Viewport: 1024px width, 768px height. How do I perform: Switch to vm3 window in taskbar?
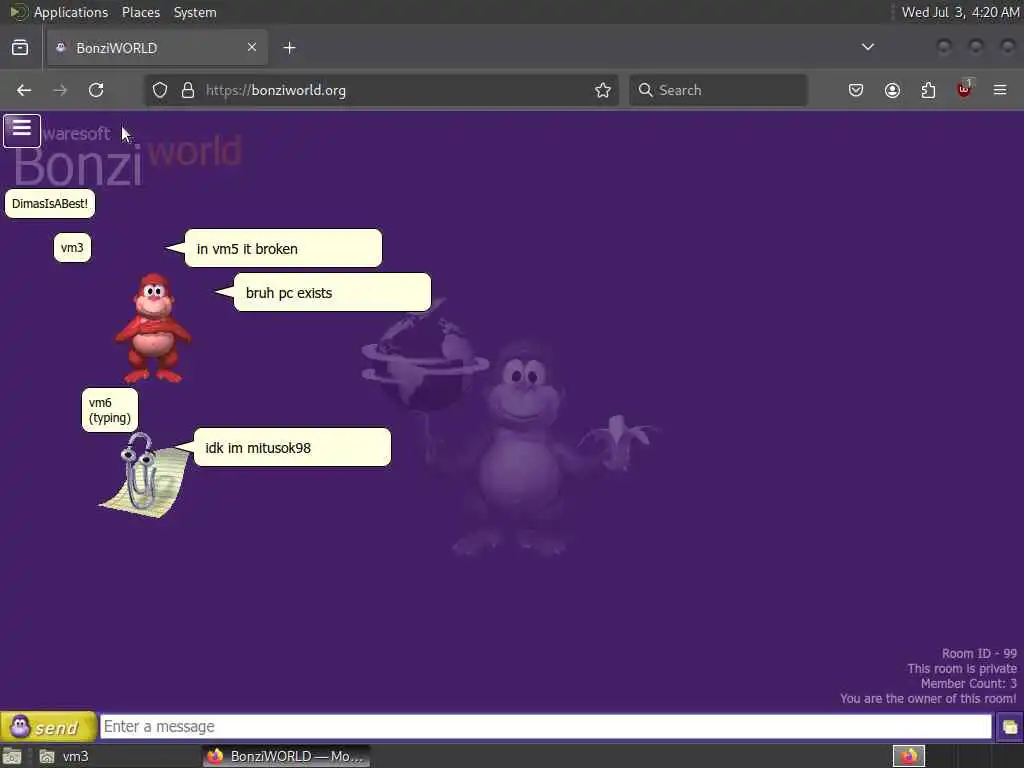click(118, 756)
